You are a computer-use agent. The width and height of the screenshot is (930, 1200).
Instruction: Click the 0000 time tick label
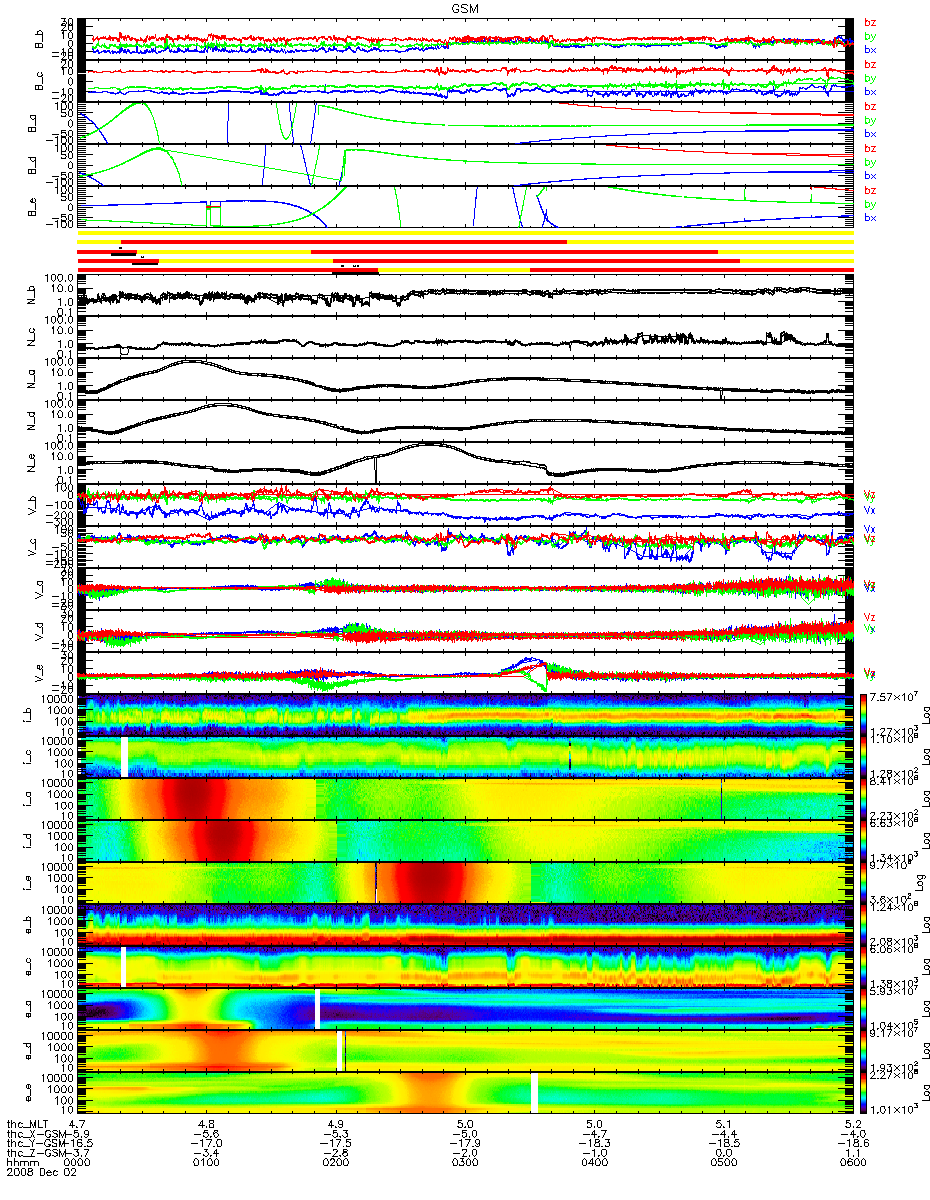click(x=78, y=1163)
